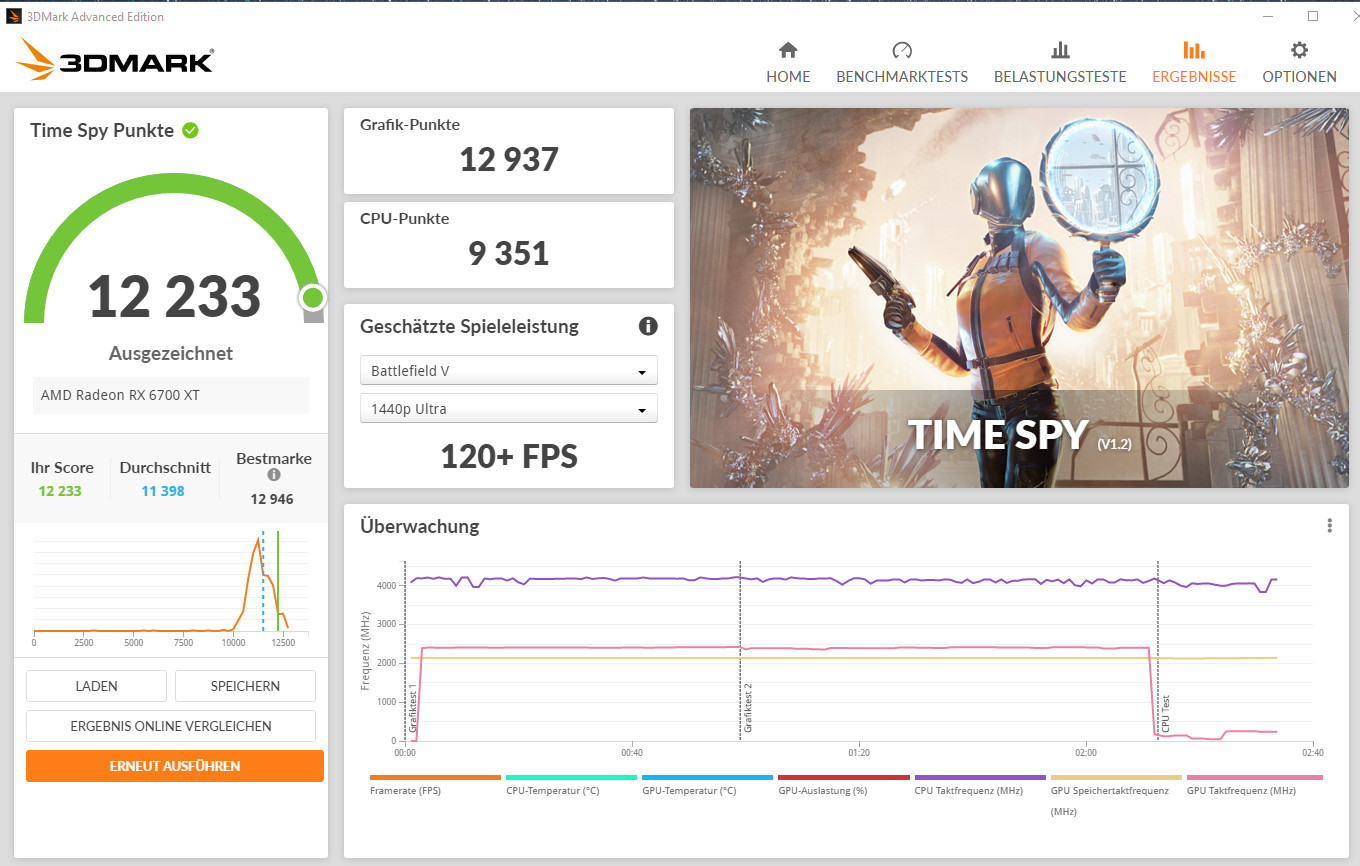Screen dimensions: 1360x866
Task: Click the Benchmarktests gauge icon
Action: (x=902, y=50)
